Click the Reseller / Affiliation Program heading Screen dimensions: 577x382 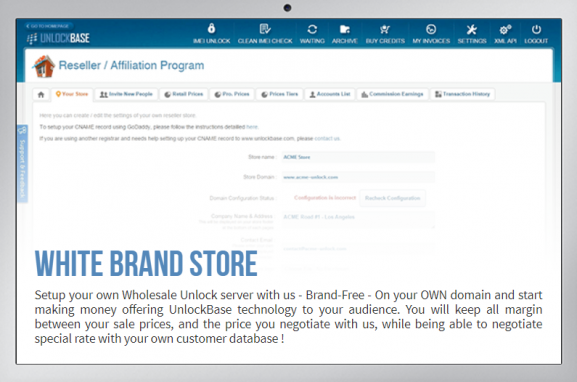click(x=131, y=66)
